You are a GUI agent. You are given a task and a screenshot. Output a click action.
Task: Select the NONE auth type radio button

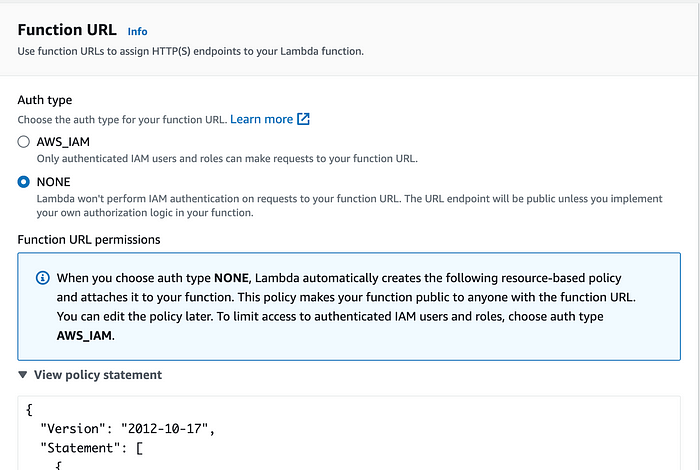click(x=24, y=182)
